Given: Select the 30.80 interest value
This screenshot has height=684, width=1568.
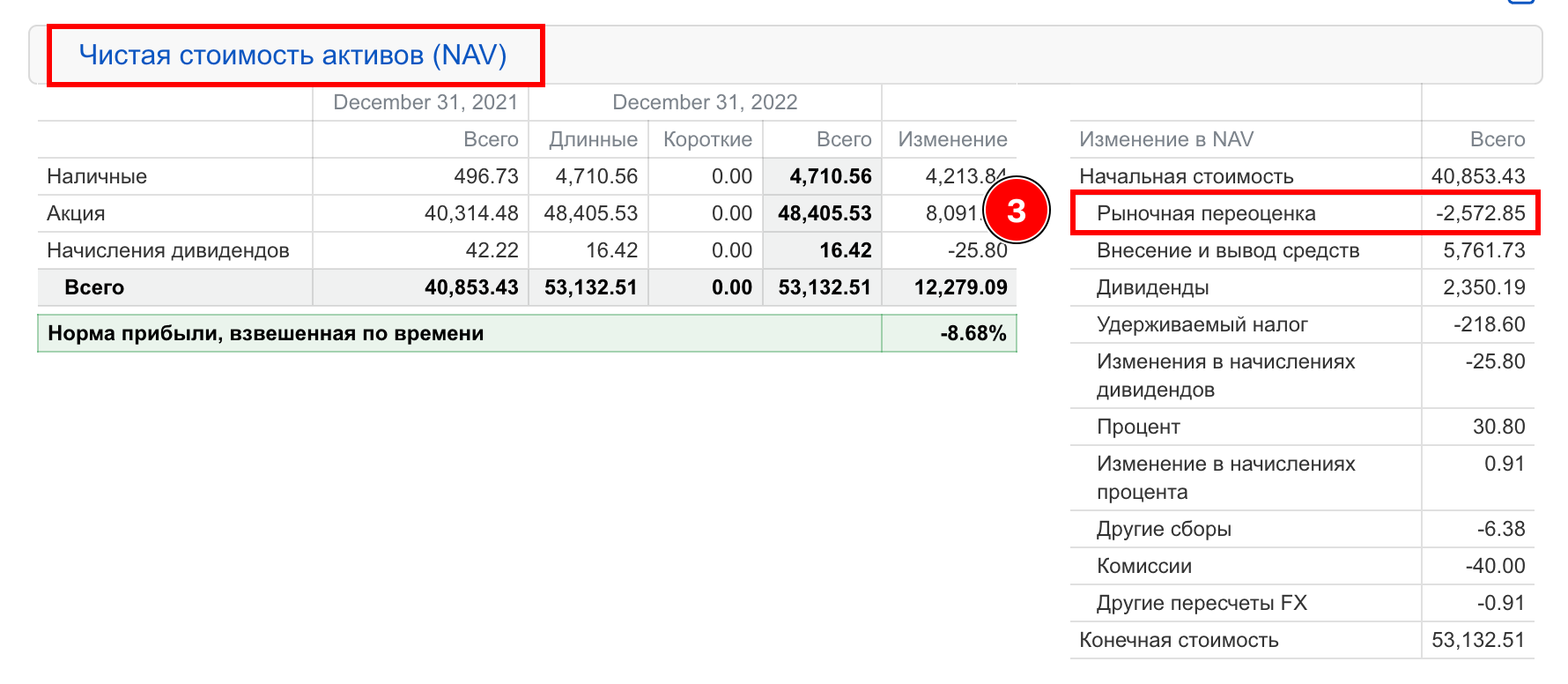Looking at the screenshot, I should (x=1499, y=427).
